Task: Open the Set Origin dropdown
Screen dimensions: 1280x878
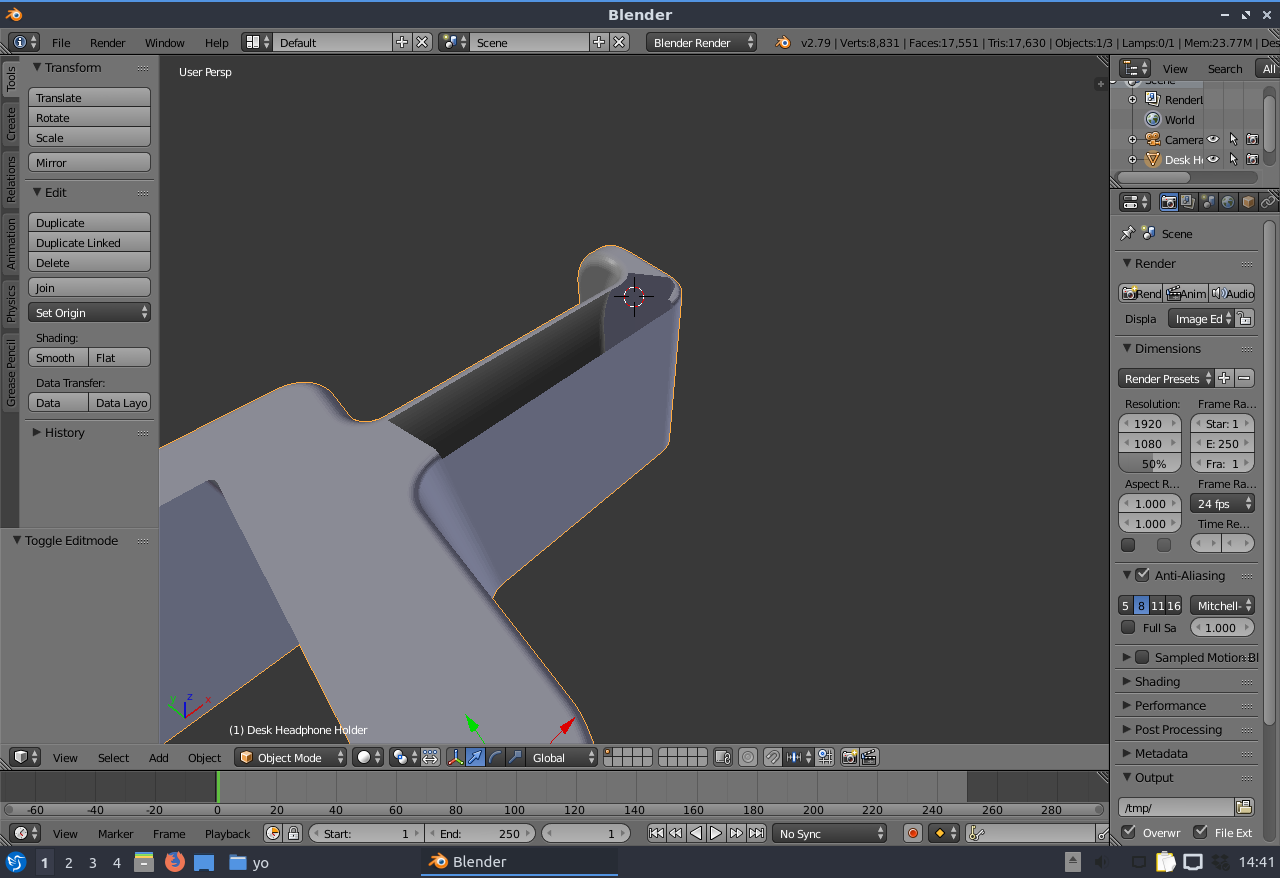Action: click(89, 313)
